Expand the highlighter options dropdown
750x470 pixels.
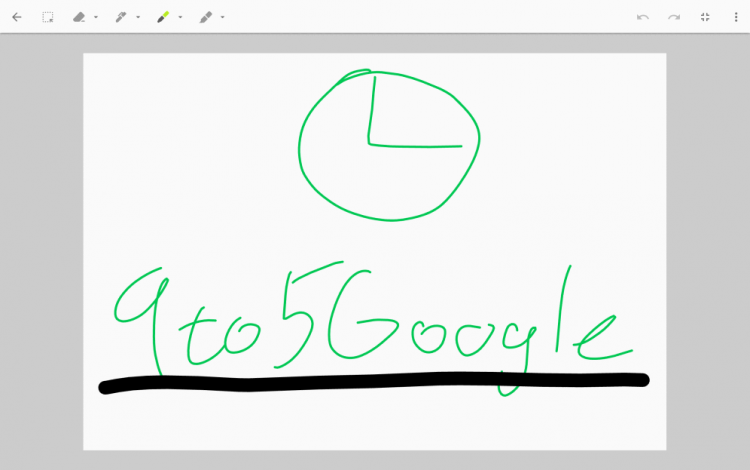pyautogui.click(x=222, y=17)
